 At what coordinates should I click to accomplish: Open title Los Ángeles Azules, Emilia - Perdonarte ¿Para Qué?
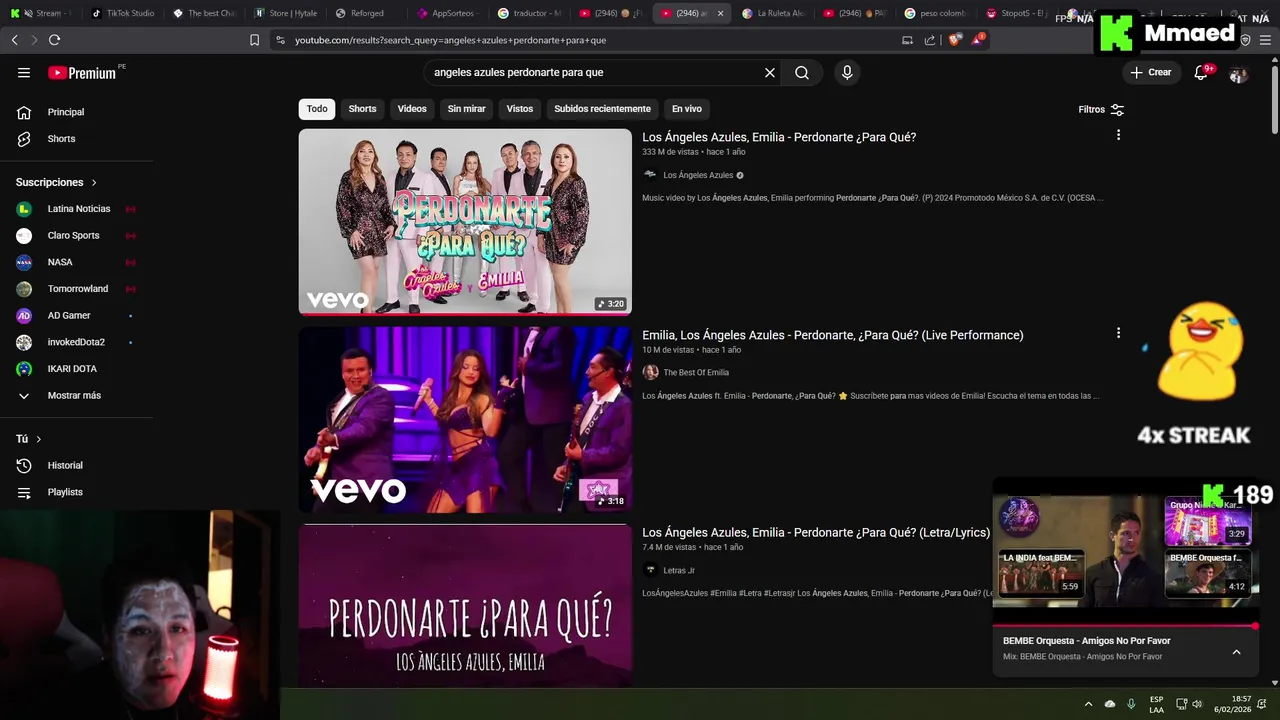click(779, 137)
